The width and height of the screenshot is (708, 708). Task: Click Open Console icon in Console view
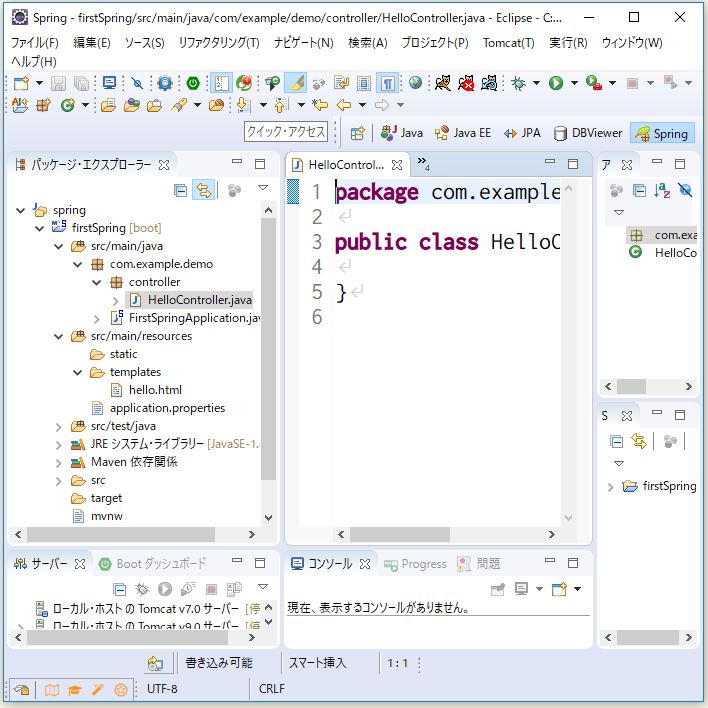[x=559, y=589]
